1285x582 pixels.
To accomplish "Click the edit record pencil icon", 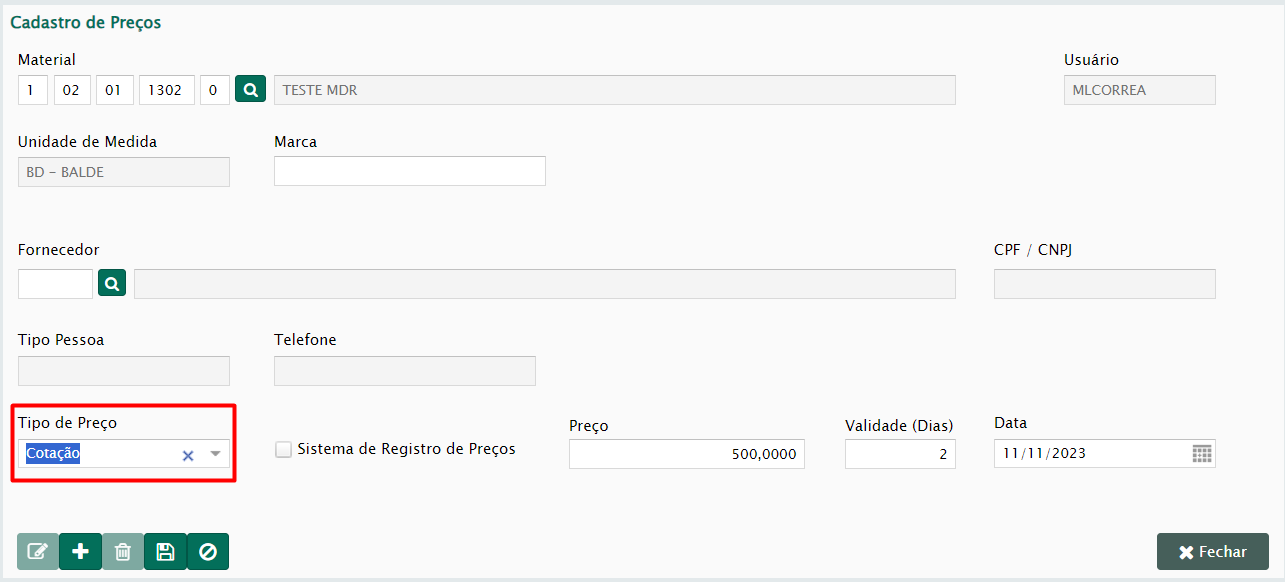I will [38, 552].
